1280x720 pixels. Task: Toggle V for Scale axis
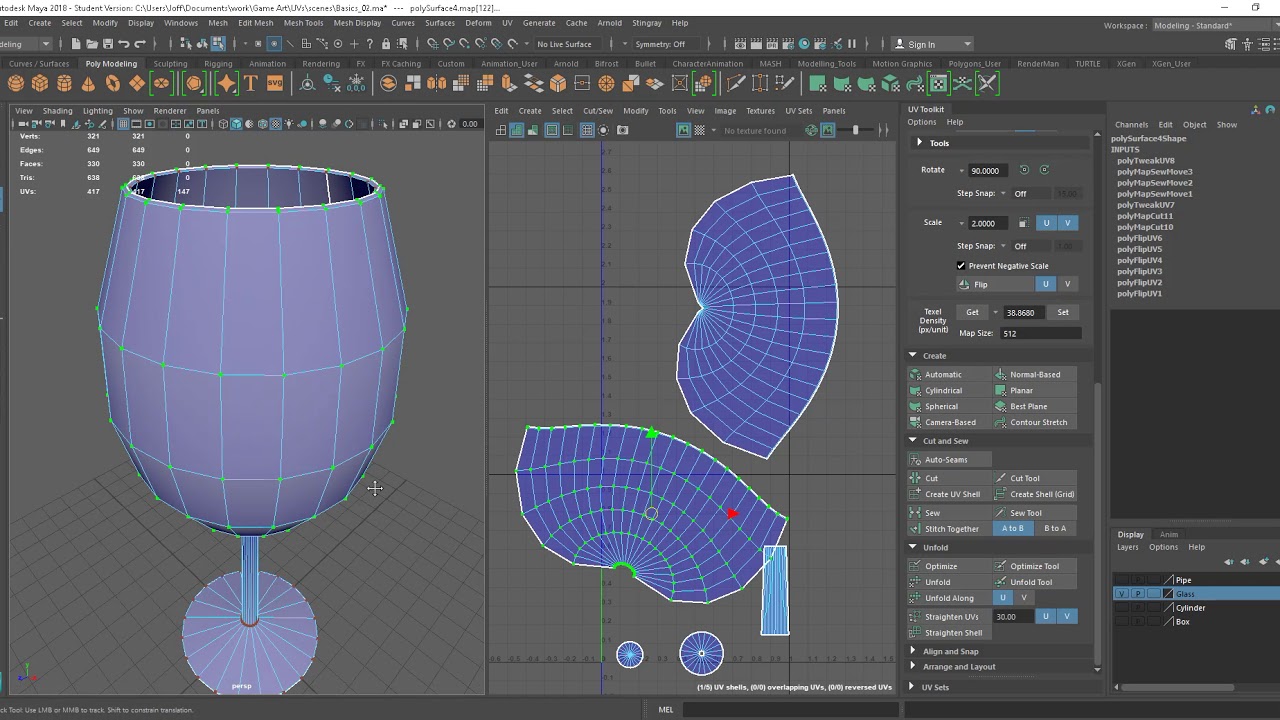(x=1067, y=224)
